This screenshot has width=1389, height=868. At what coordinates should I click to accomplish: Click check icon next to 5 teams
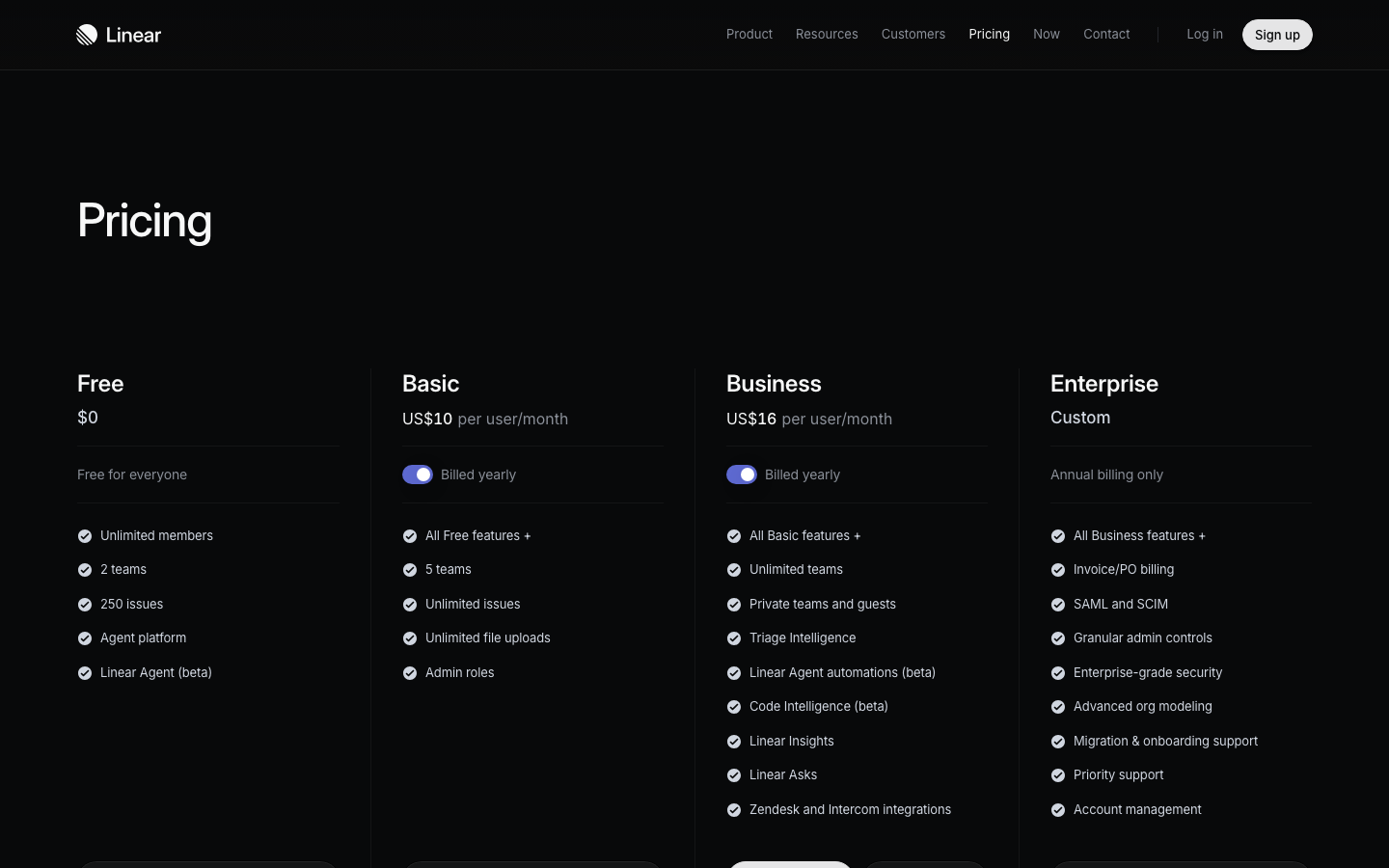410,570
